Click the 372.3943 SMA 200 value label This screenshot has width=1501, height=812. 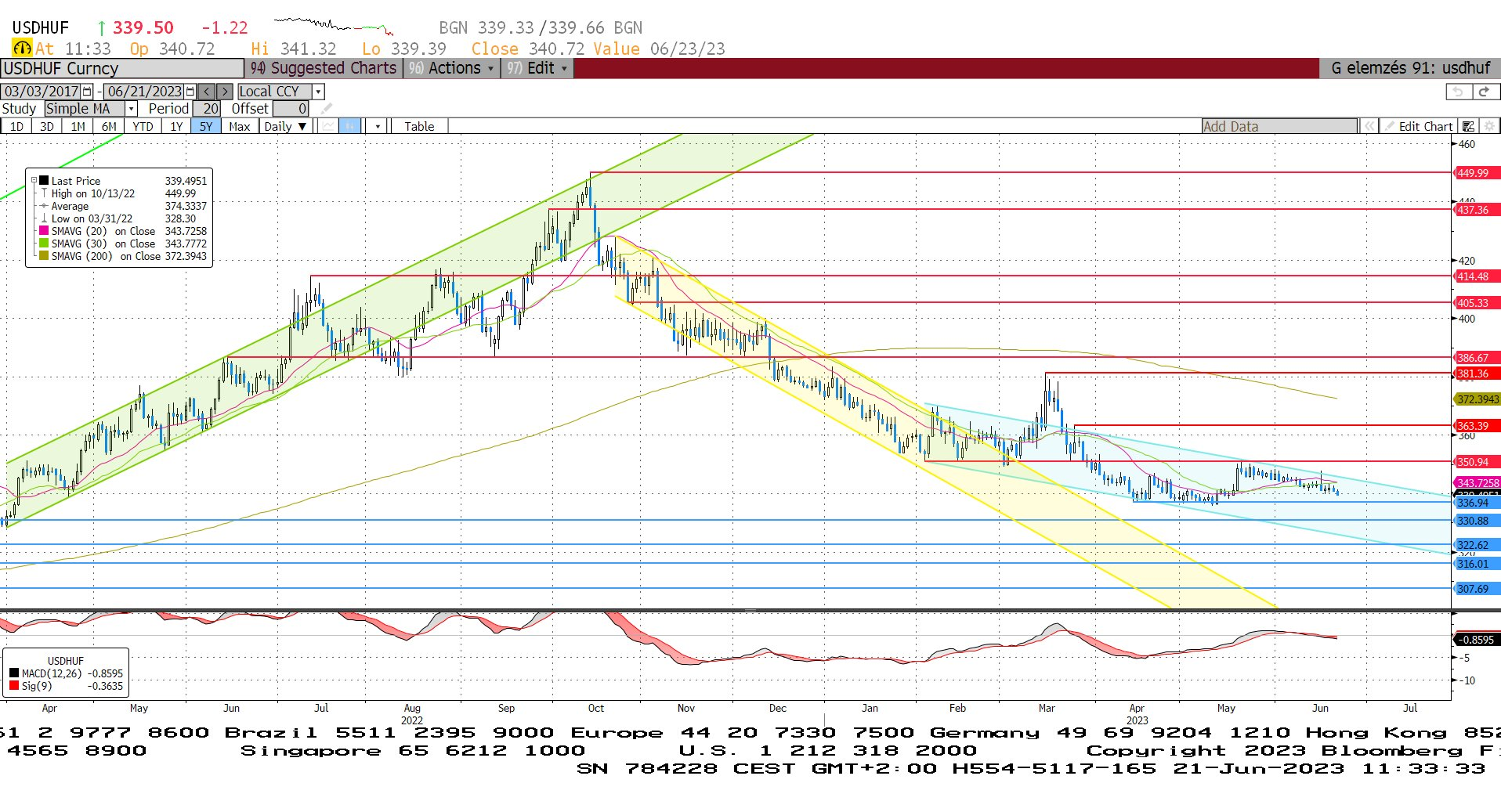pyautogui.click(x=1477, y=399)
